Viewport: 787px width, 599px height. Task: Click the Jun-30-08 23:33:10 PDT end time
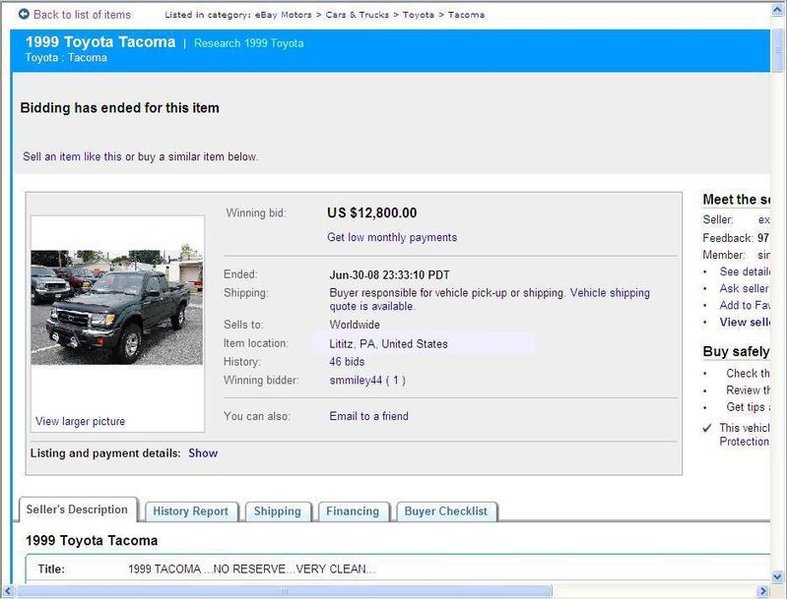(x=389, y=275)
